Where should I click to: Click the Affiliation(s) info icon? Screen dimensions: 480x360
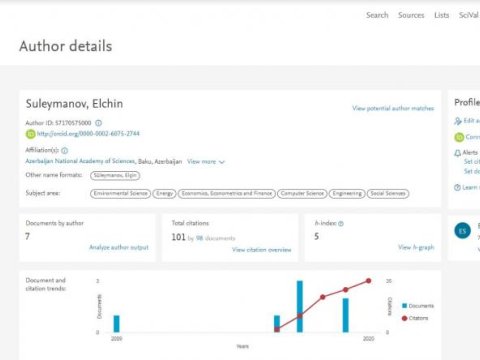[65, 150]
